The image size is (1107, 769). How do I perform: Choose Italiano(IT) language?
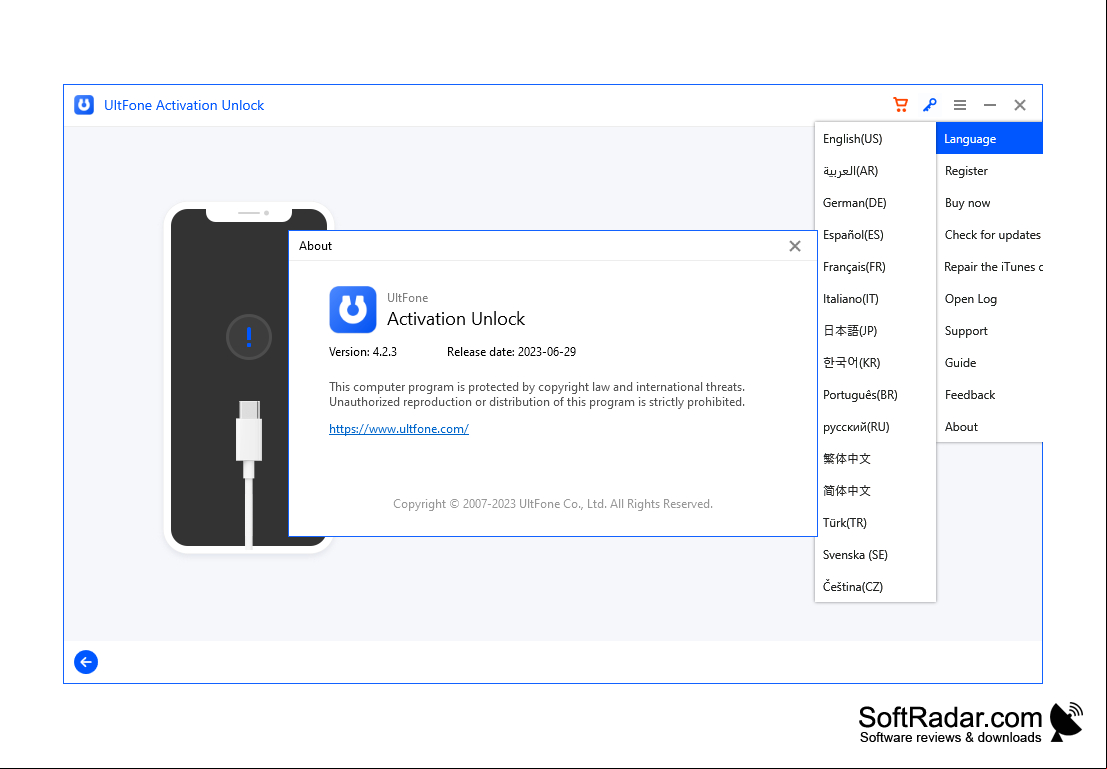875,299
